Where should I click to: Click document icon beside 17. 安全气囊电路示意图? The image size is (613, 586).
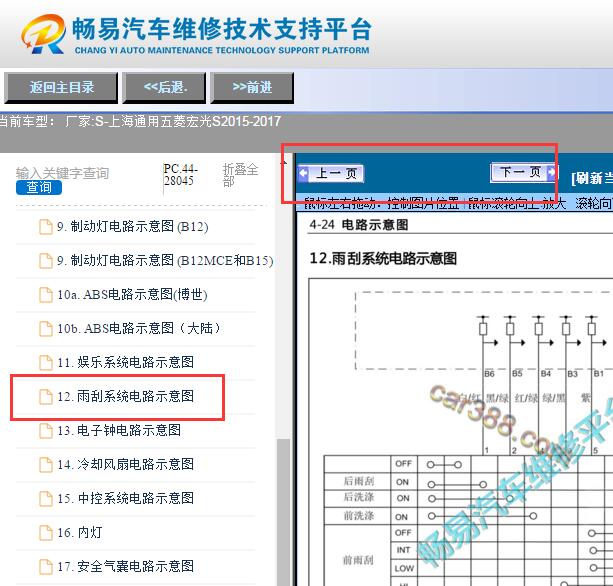46,567
